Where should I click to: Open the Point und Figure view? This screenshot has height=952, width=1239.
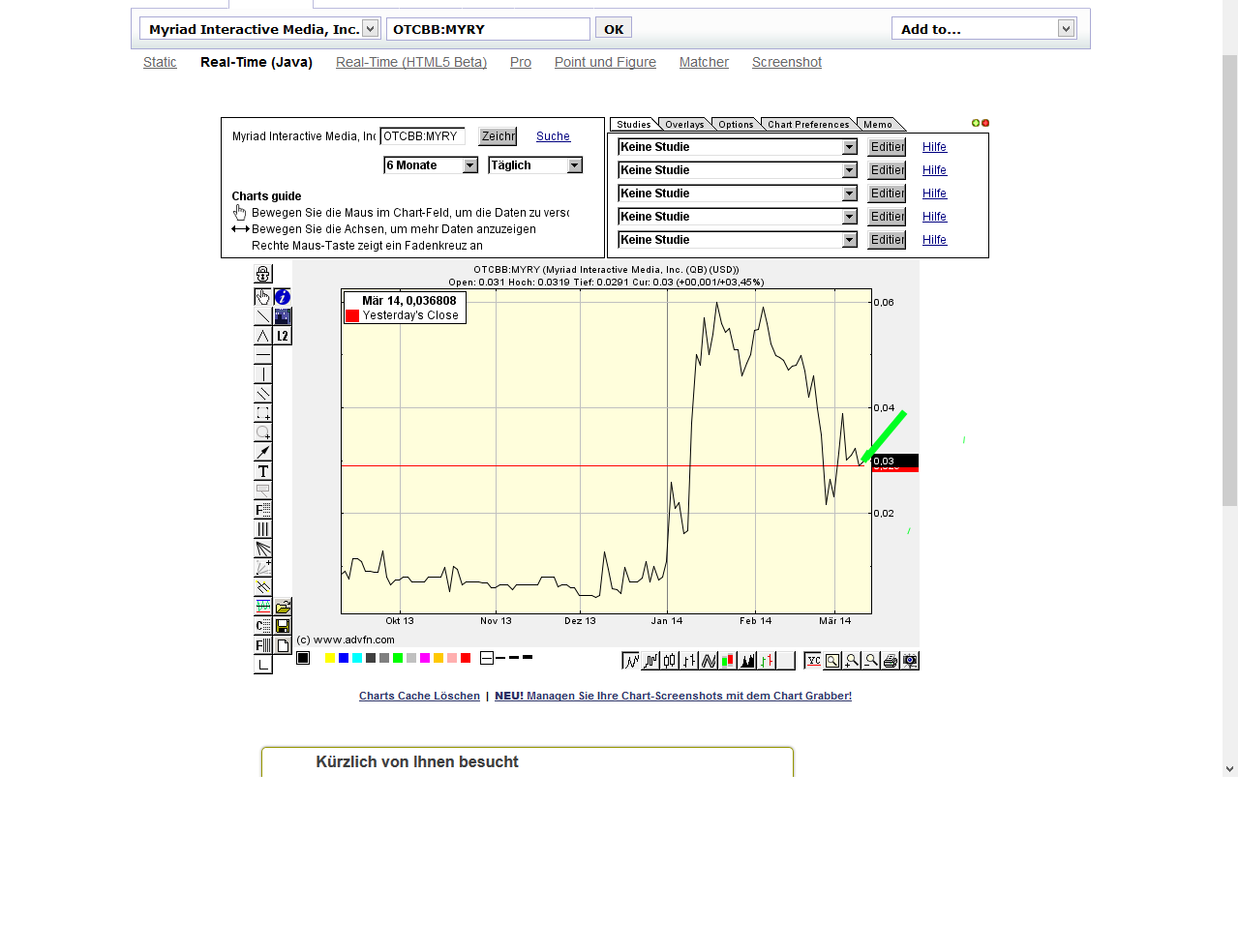[x=605, y=62]
